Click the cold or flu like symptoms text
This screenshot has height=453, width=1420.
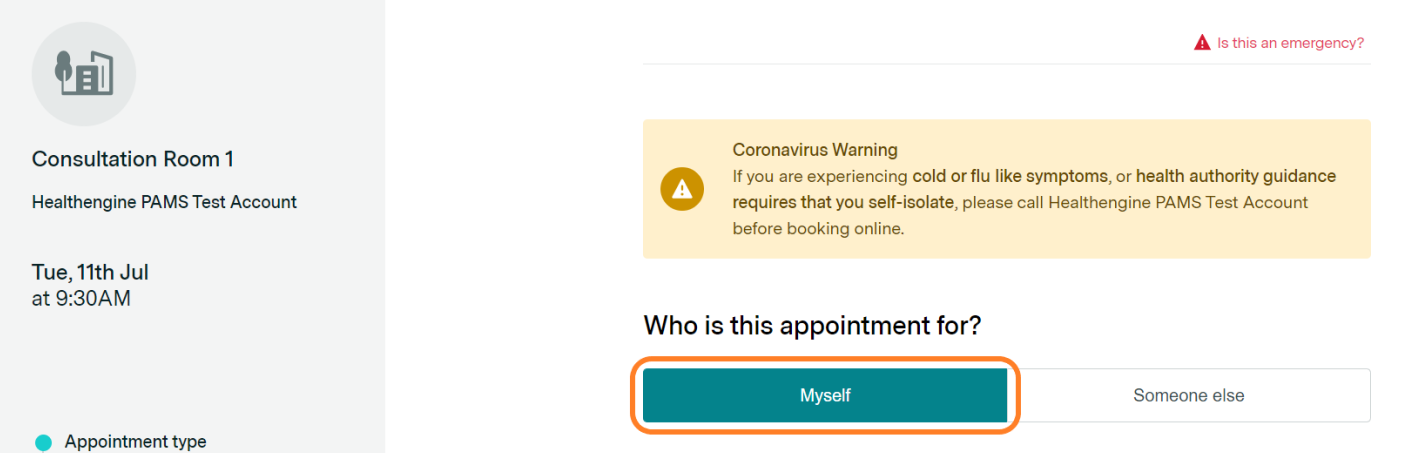click(1010, 176)
